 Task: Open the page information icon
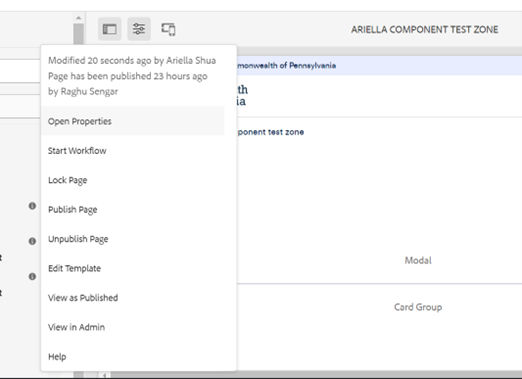click(139, 29)
